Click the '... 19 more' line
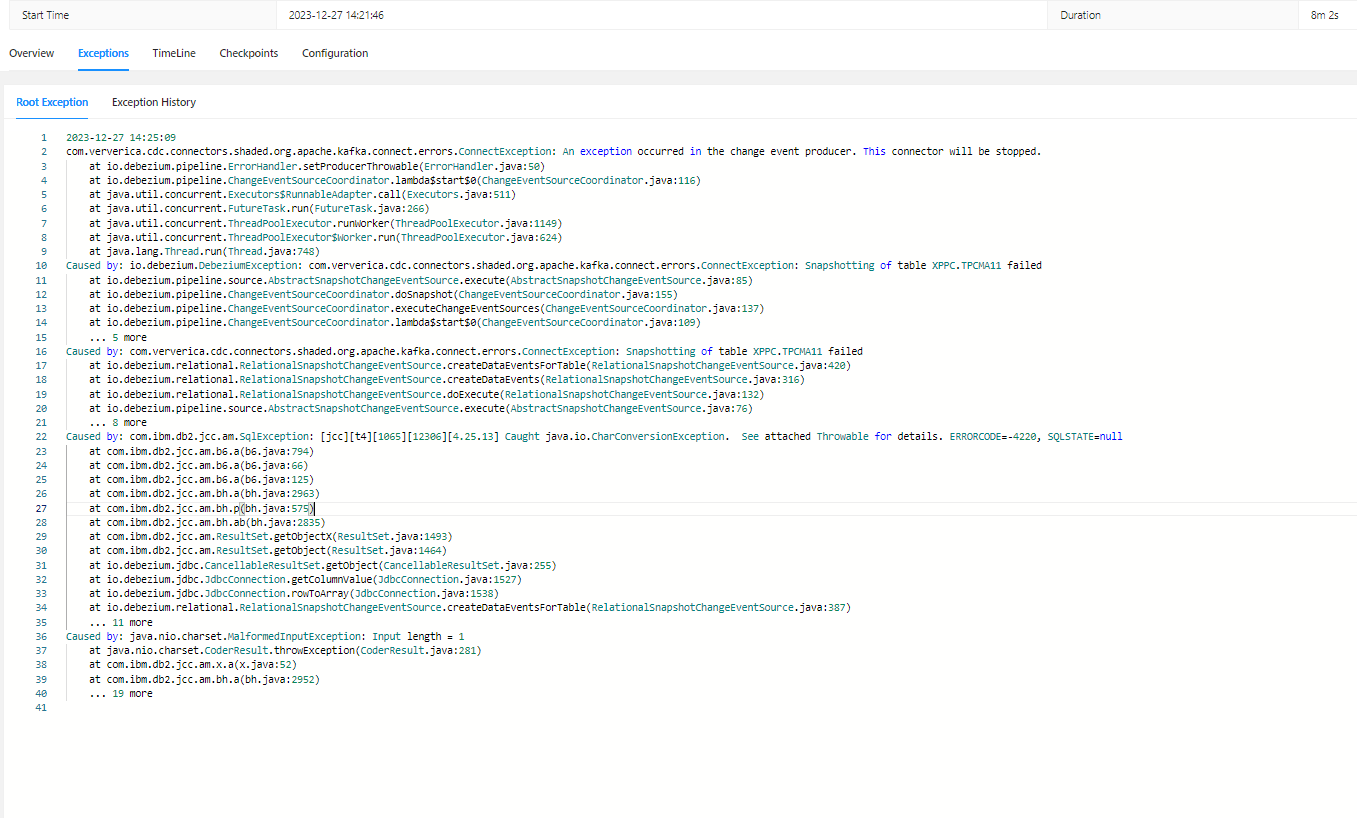 click(x=121, y=693)
